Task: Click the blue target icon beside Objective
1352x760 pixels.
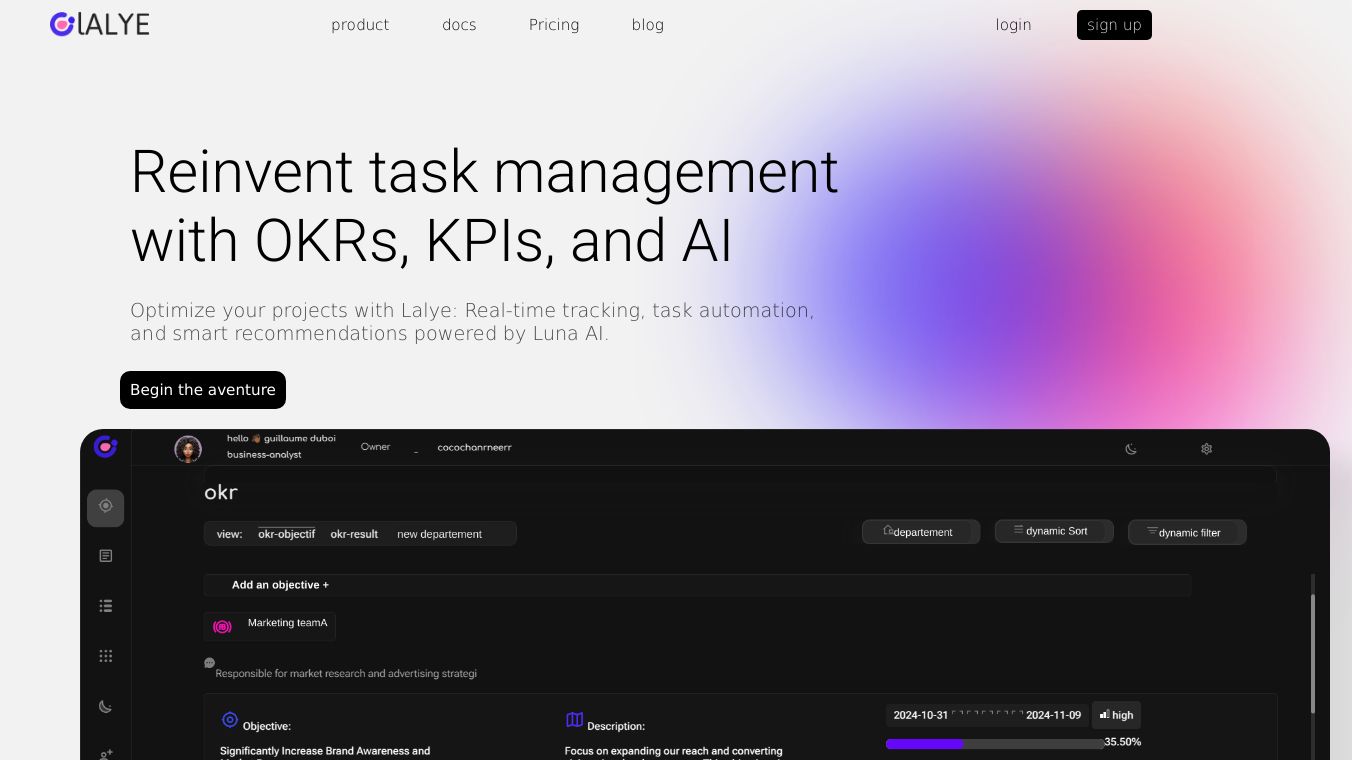Action: pyautogui.click(x=230, y=720)
